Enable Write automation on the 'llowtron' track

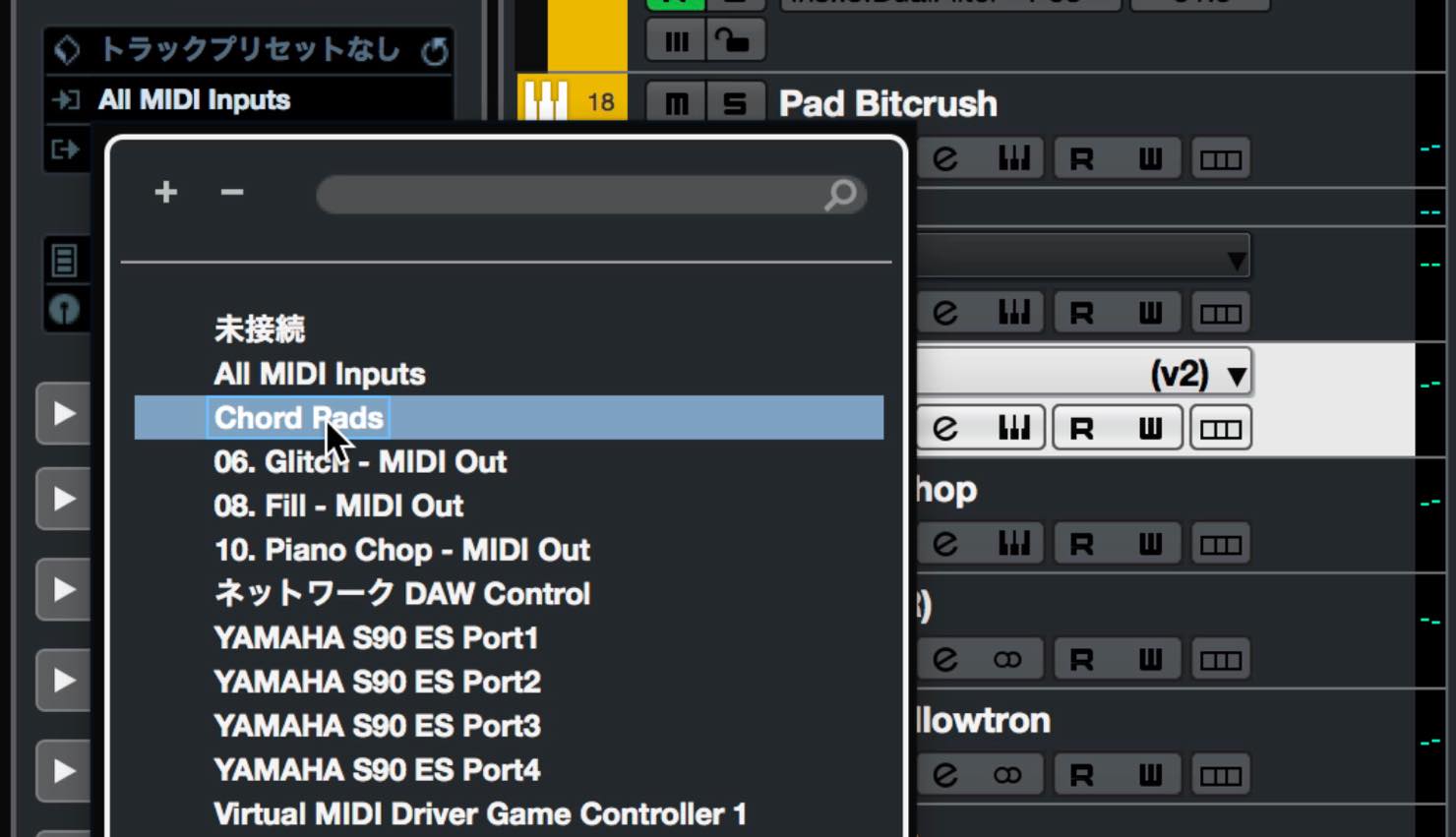pos(1150,775)
